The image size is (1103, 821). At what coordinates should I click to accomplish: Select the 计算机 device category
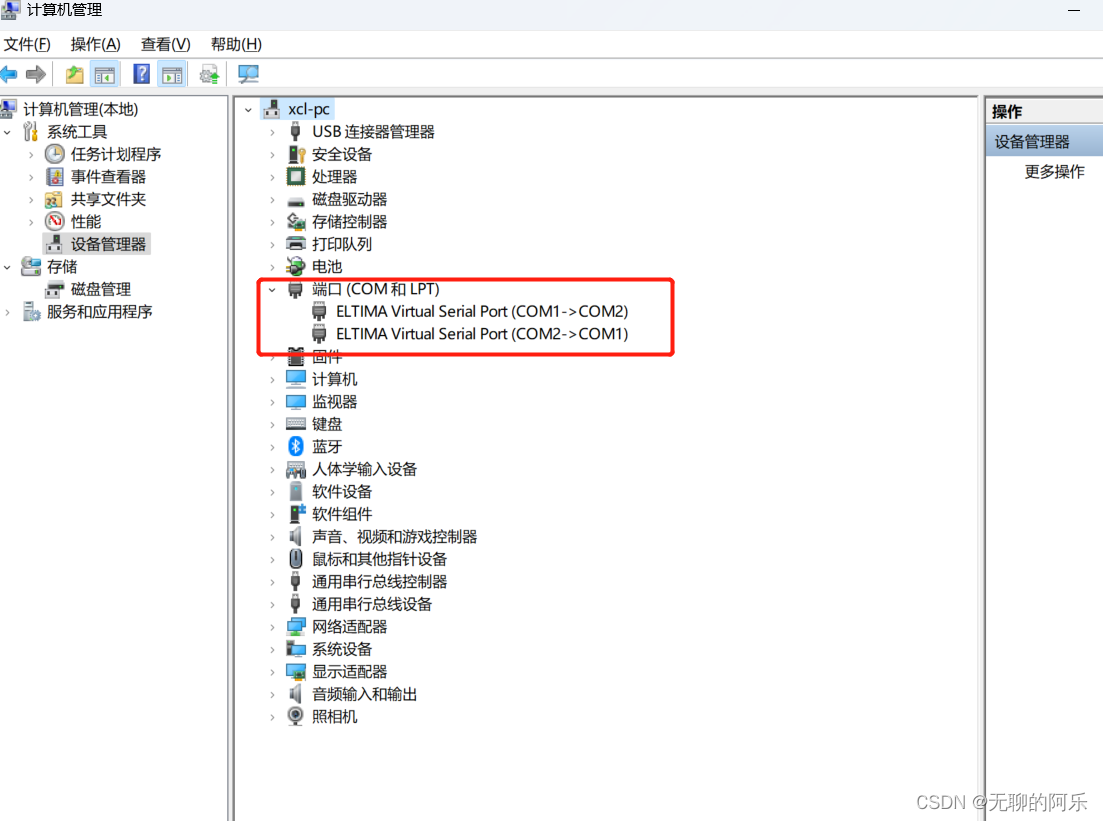pyautogui.click(x=334, y=379)
